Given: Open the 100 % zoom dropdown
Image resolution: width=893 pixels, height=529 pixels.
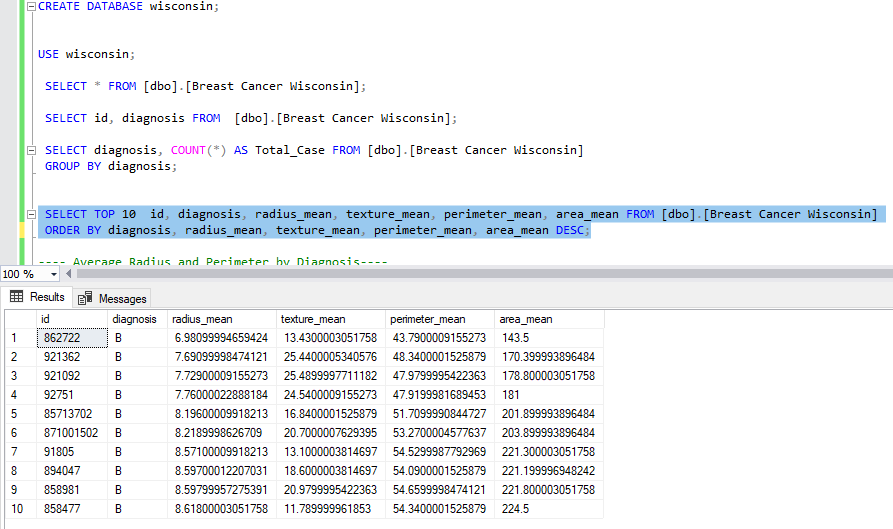Looking at the screenshot, I should (x=54, y=274).
